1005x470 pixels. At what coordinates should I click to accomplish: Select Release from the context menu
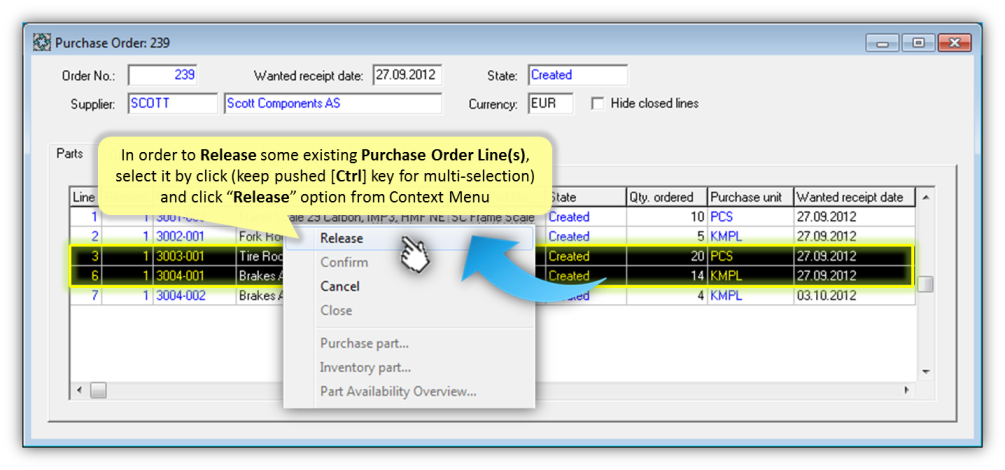coord(341,238)
